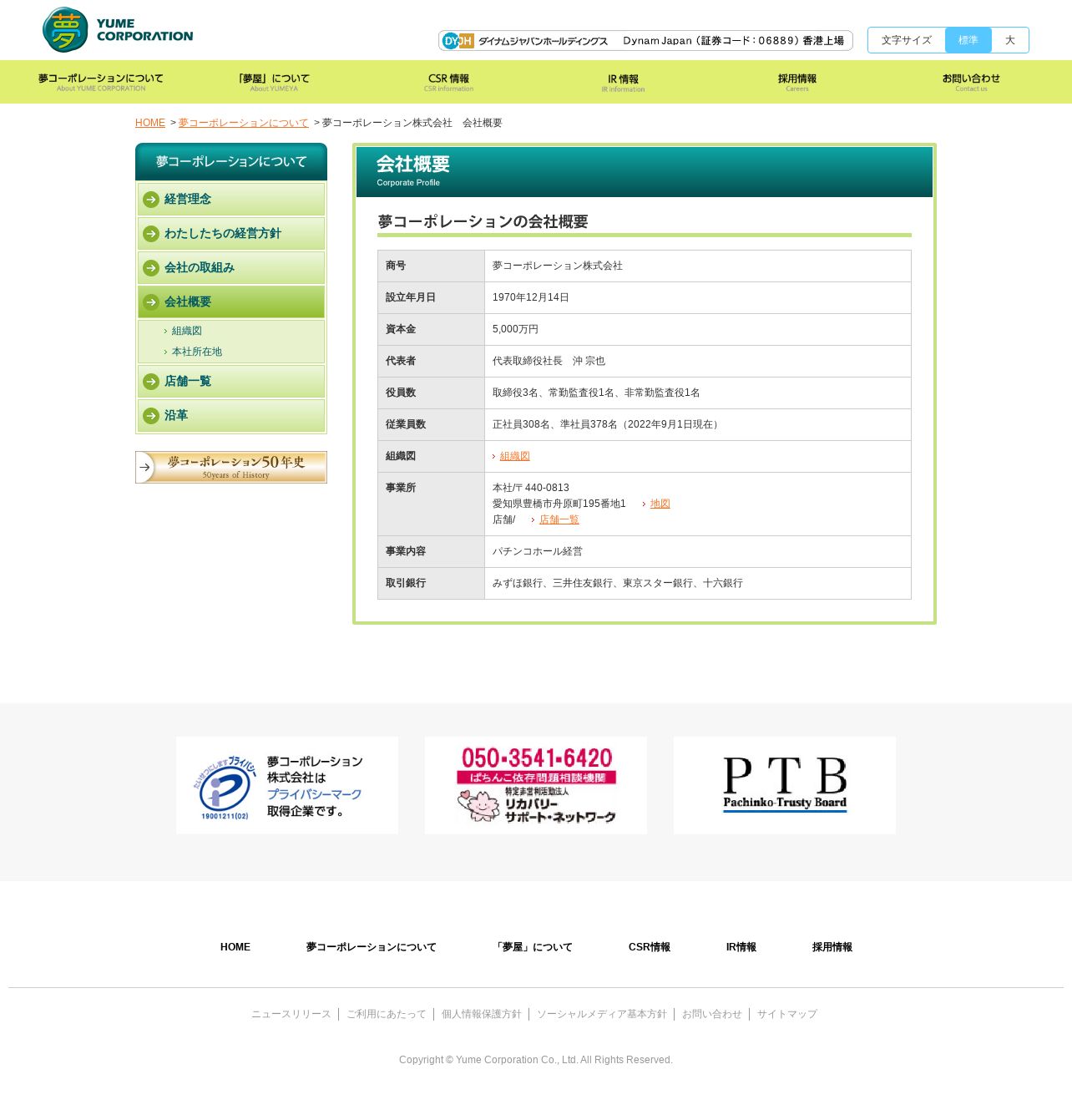Open ご利用にあたって footer link
The height and width of the screenshot is (1120, 1072).
coord(387,1014)
